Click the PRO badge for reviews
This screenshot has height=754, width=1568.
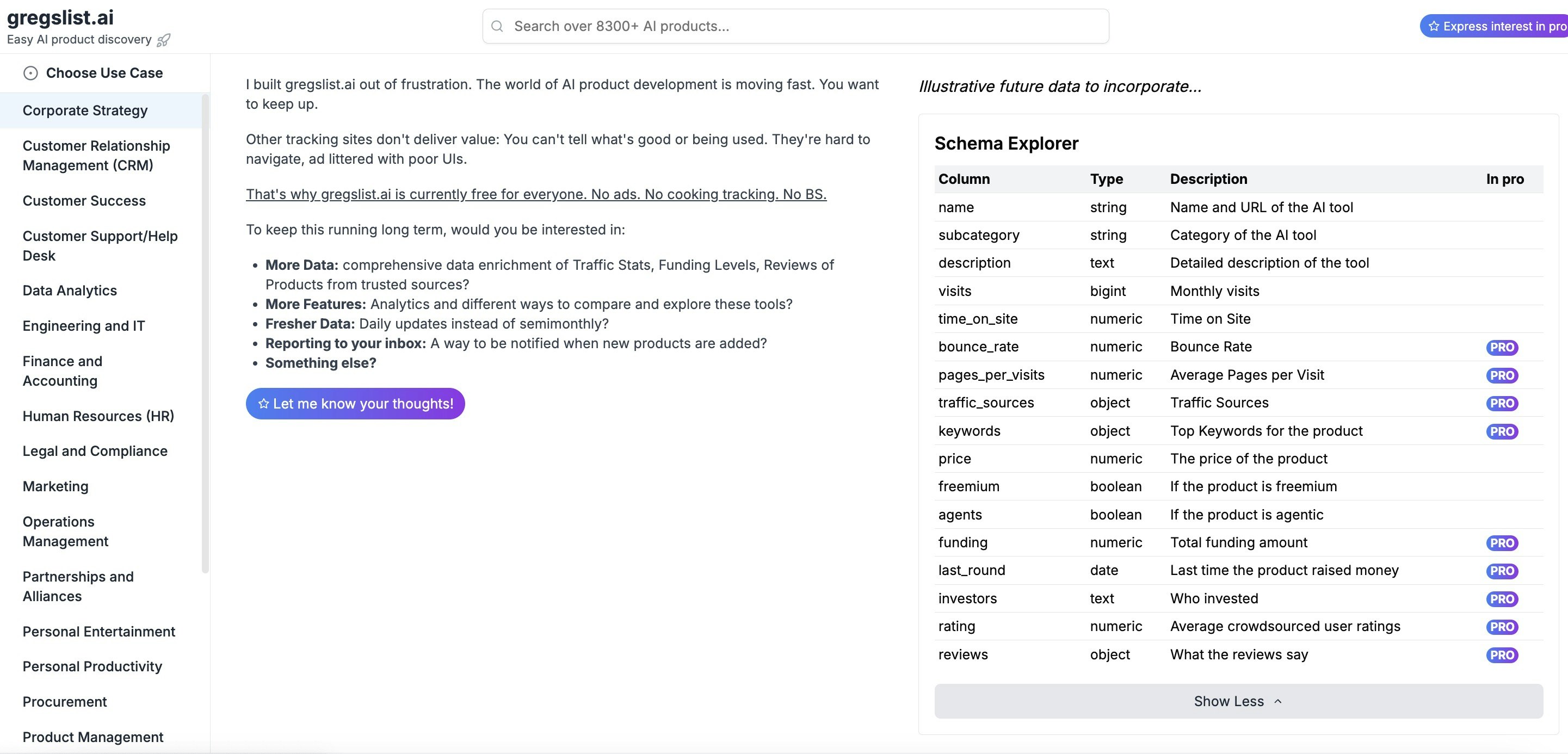[1502, 655]
